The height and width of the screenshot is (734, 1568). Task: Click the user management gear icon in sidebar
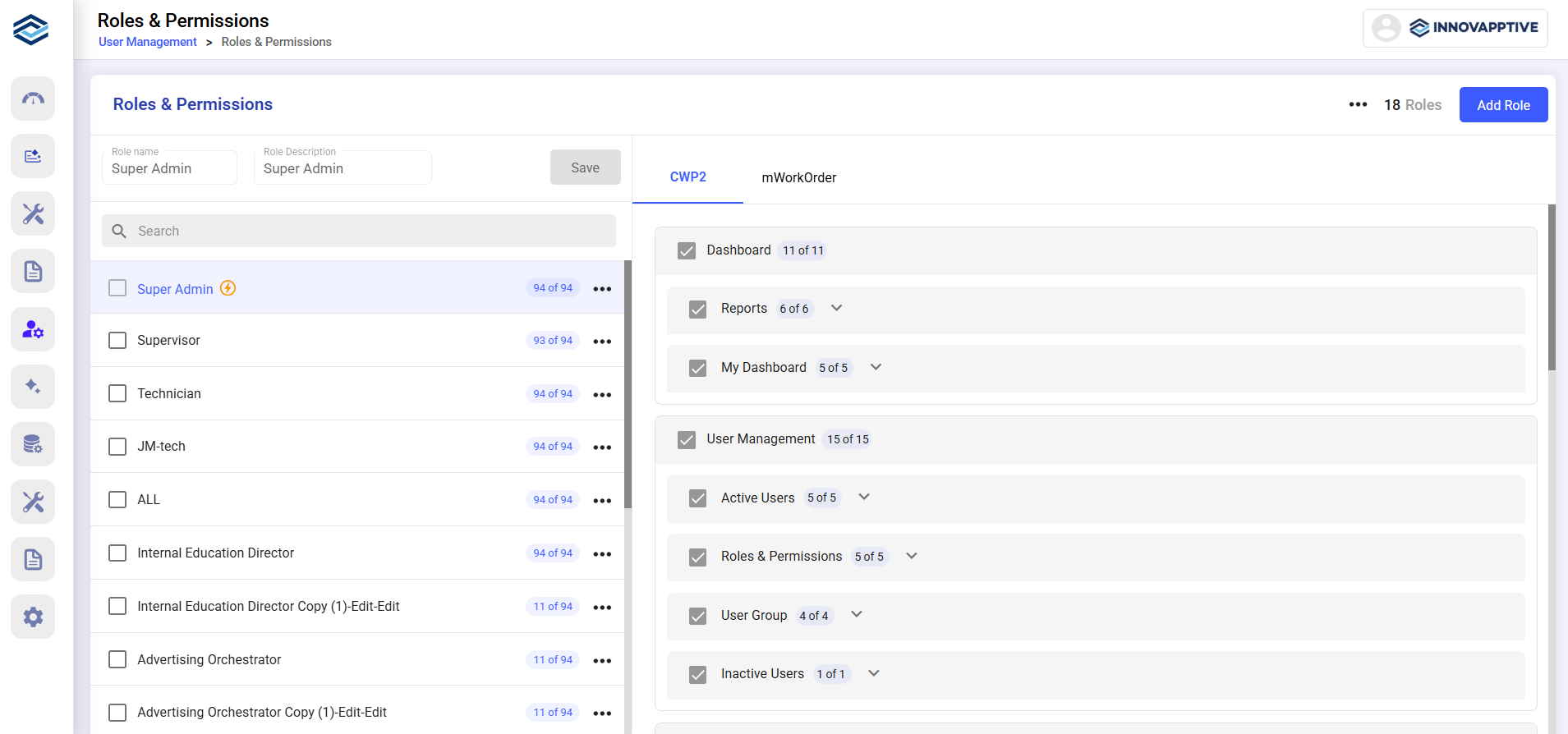pos(33,329)
